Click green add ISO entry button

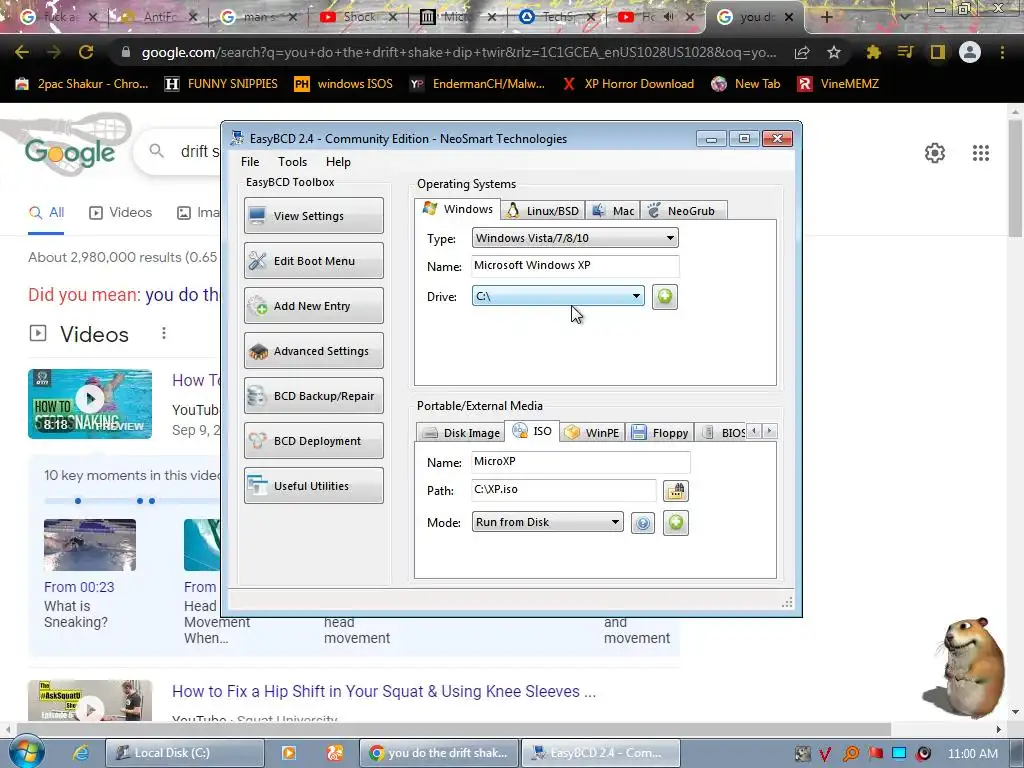pyautogui.click(x=675, y=522)
